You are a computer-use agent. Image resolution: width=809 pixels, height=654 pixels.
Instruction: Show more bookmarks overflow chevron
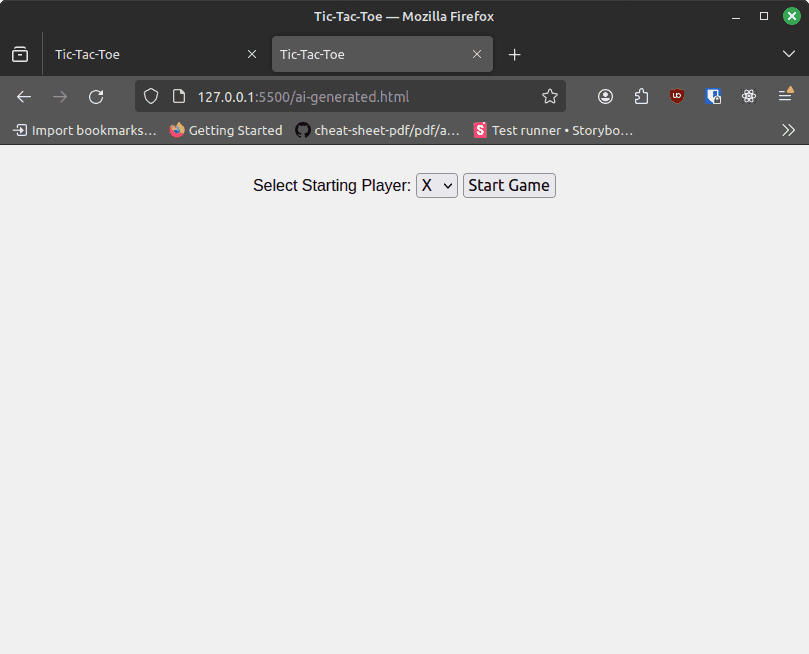(x=788, y=130)
